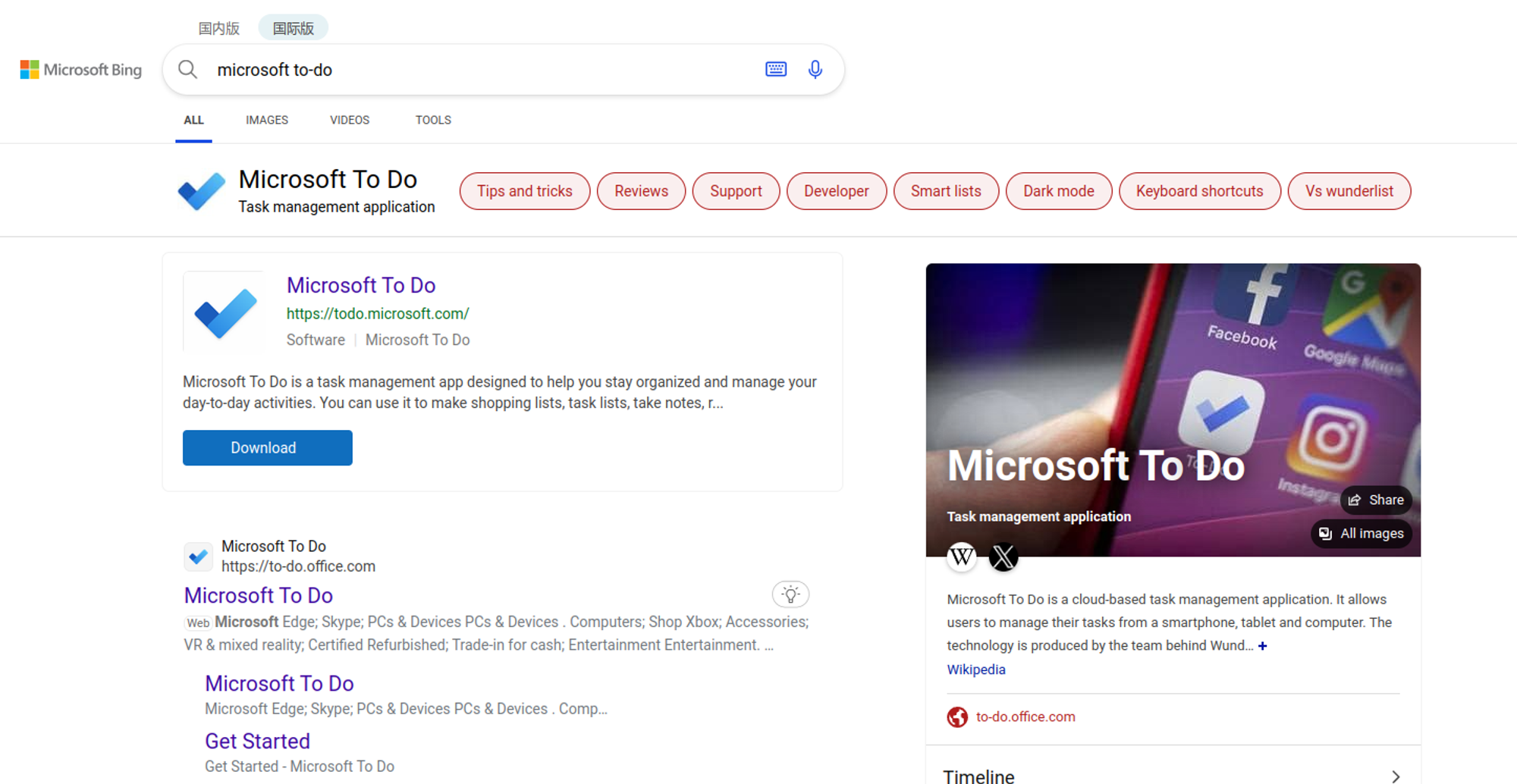1517x784 pixels.
Task: Click the search box with microsoft to-do
Action: [x=478, y=70]
